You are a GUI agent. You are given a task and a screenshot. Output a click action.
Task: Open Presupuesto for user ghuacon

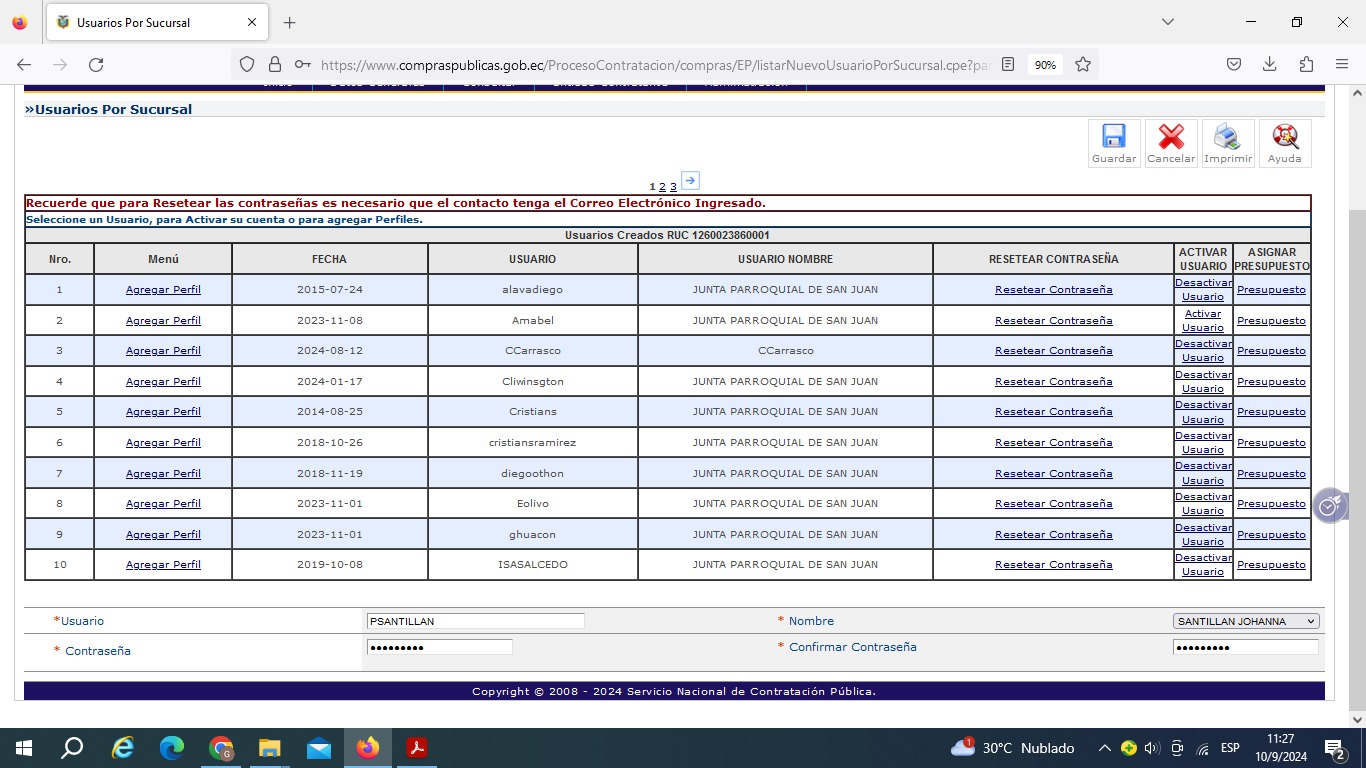(1271, 534)
